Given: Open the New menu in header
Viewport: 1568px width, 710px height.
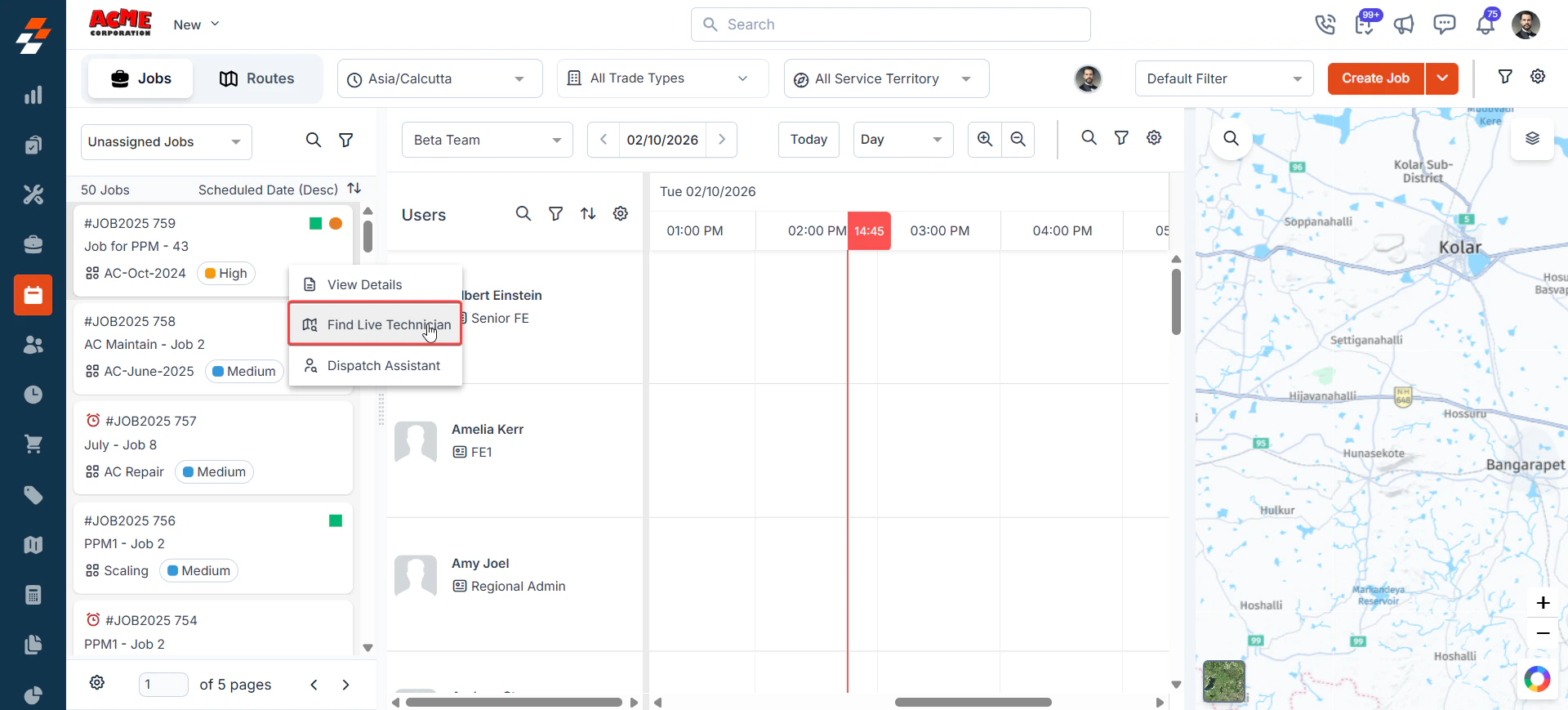Looking at the screenshot, I should pyautogui.click(x=196, y=25).
